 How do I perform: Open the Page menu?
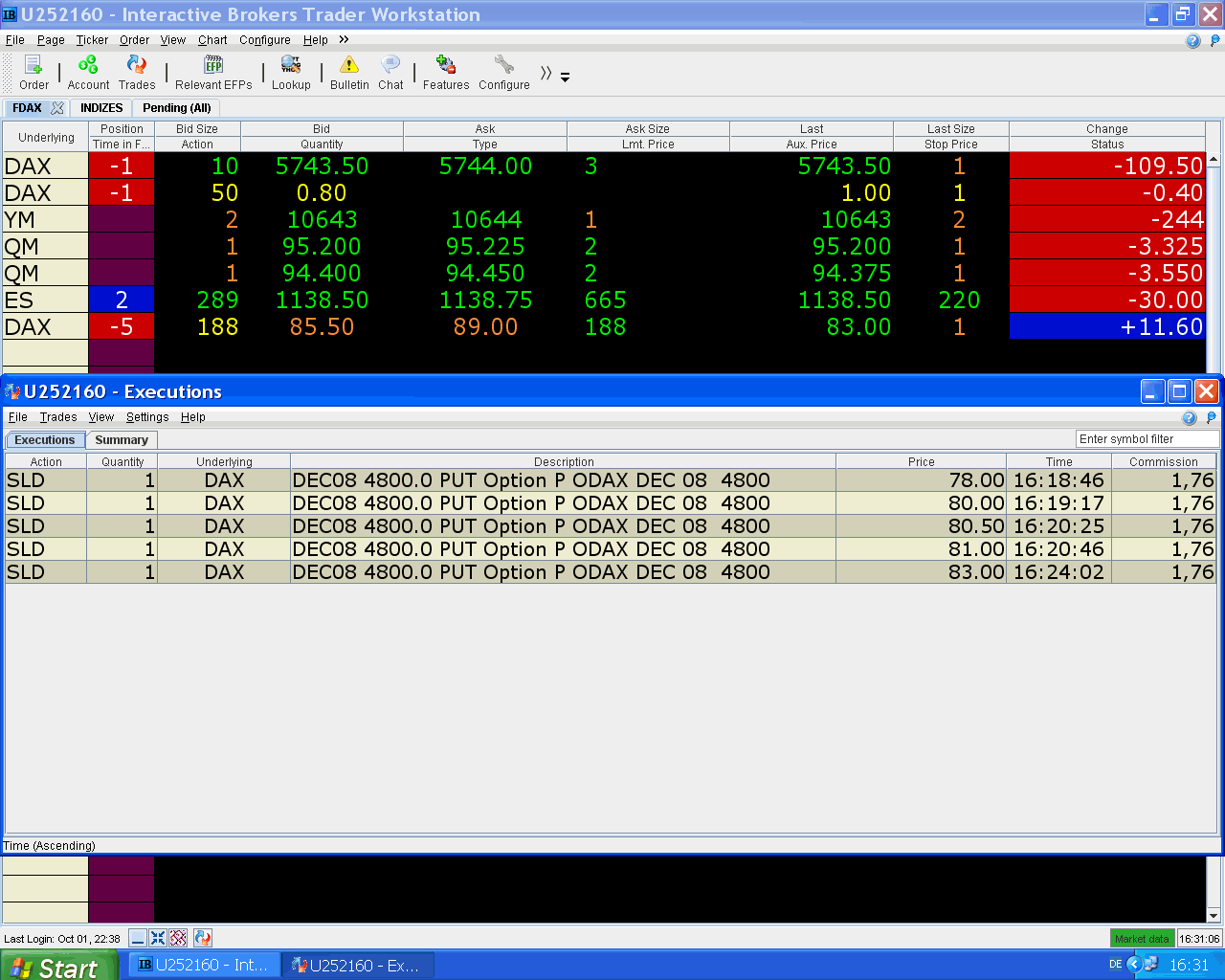pos(51,40)
